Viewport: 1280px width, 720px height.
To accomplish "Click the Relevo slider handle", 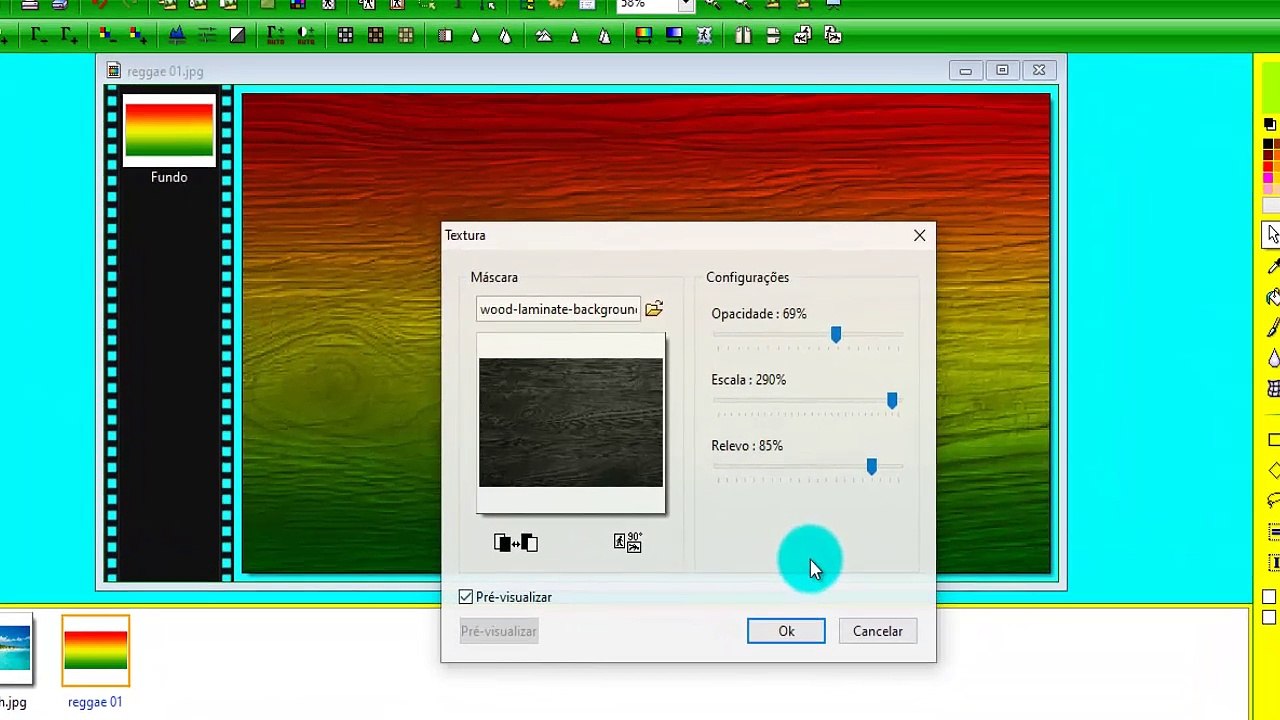I will click(872, 466).
